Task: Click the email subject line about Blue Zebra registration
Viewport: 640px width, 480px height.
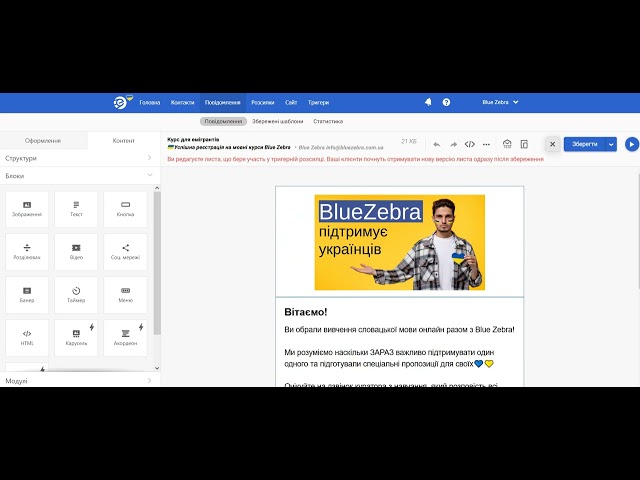Action: 229,147
